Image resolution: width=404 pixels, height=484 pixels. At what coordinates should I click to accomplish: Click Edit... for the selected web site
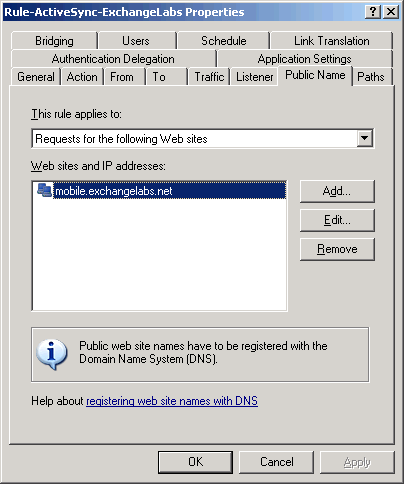337,220
